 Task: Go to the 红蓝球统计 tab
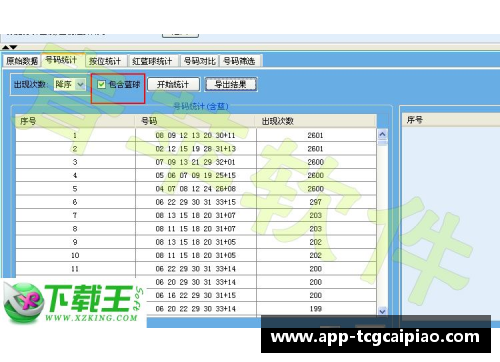tap(152, 61)
